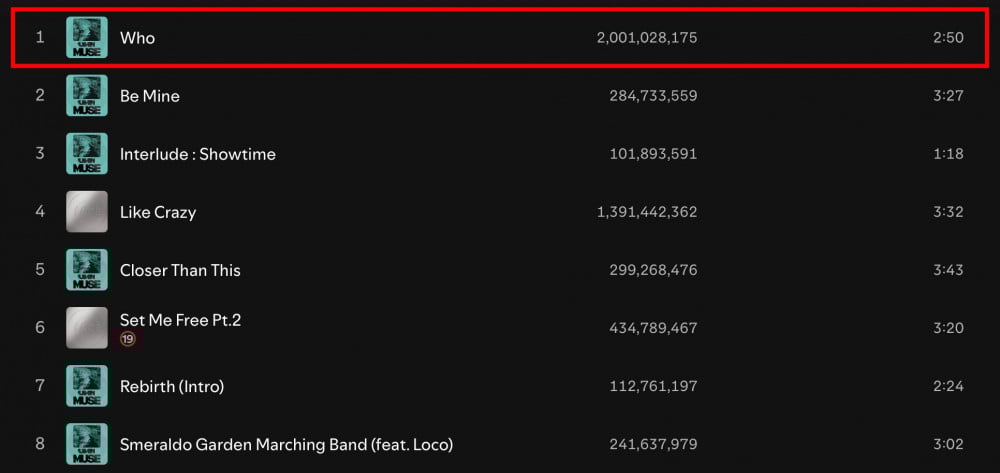
Task: Select the Interlude : Showtime cover thumbnail
Action: (87, 154)
